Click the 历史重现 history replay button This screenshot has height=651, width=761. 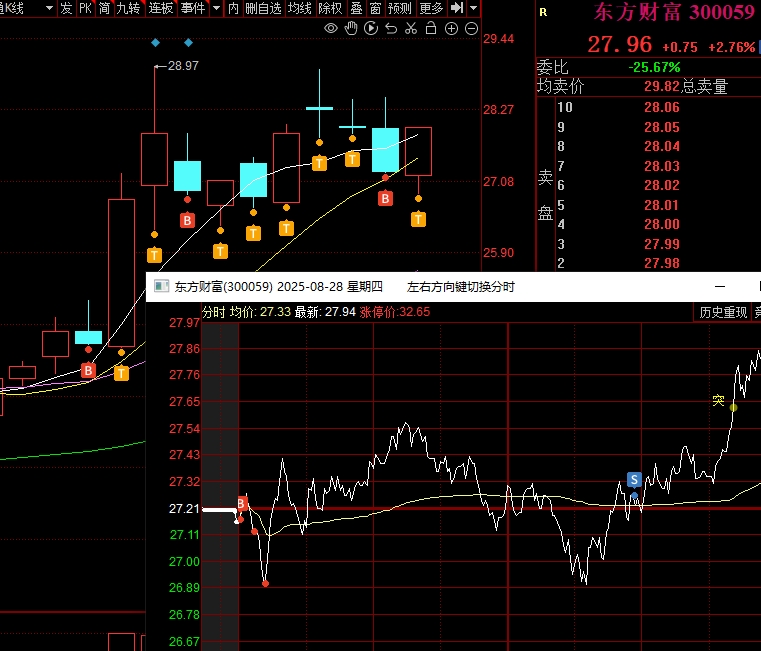click(x=723, y=313)
